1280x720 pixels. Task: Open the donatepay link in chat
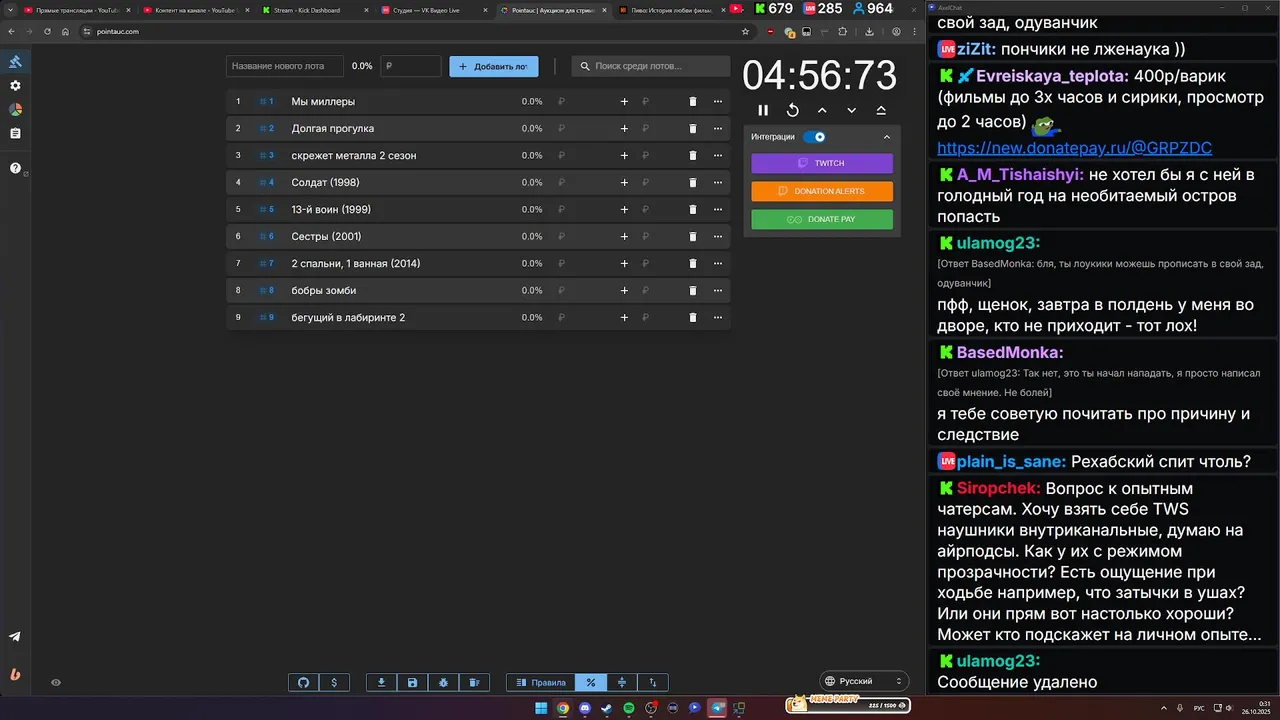click(1074, 148)
